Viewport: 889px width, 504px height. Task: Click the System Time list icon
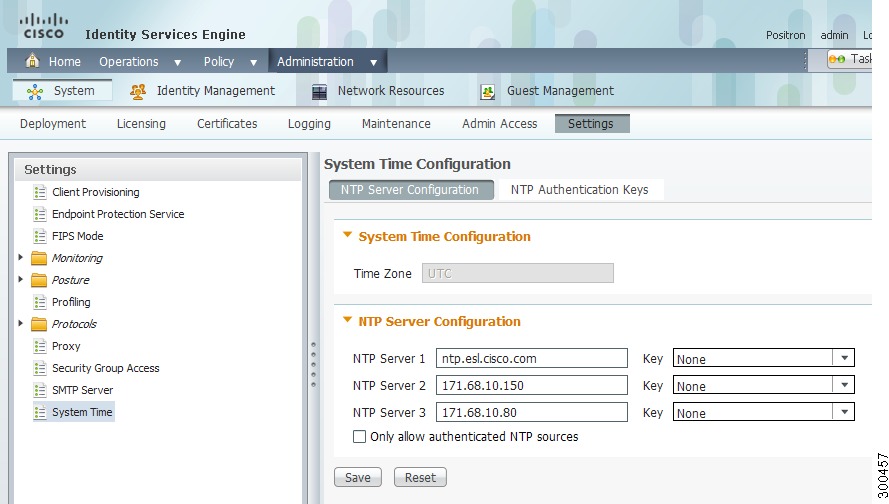40,412
